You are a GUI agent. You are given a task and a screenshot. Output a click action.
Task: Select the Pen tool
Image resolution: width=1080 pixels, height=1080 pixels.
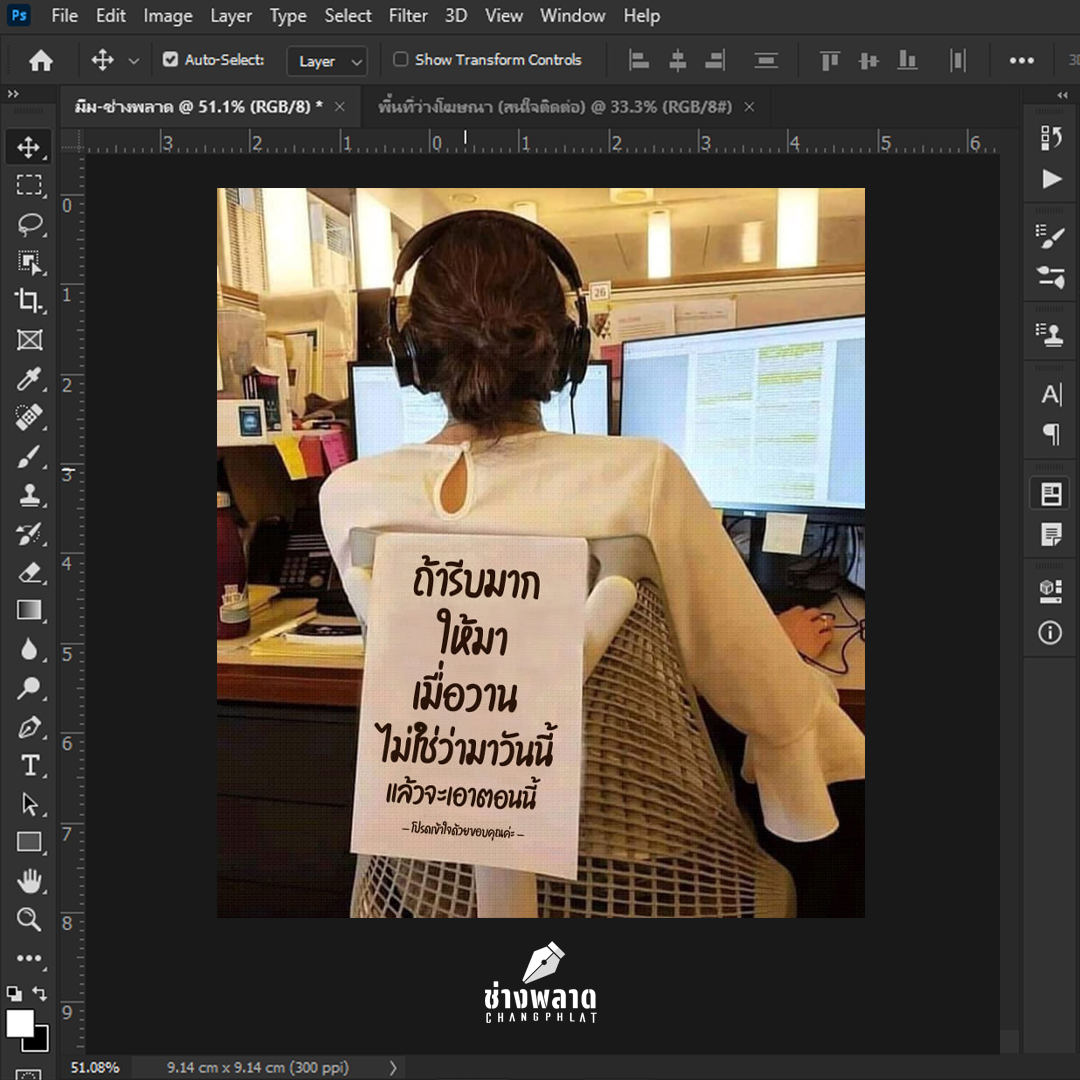28,727
